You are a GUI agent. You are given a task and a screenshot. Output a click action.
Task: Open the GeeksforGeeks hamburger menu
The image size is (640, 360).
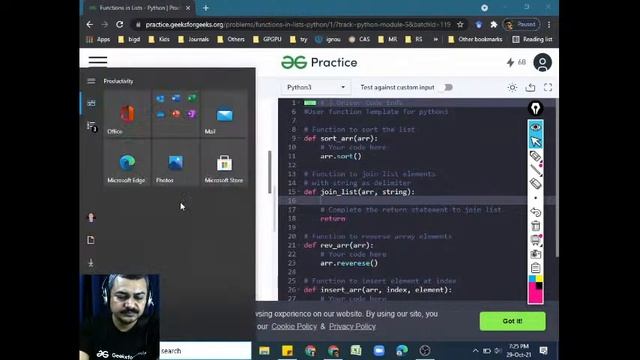(98, 61)
